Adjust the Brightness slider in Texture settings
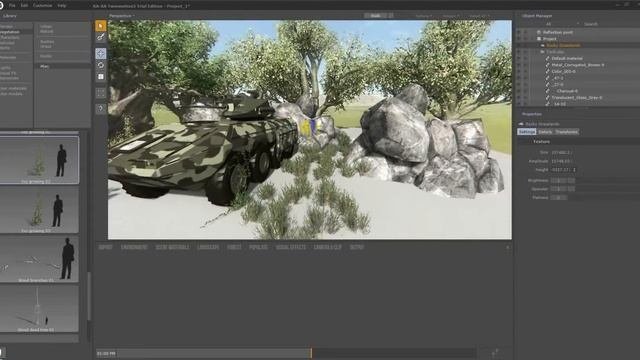This screenshot has width=640, height=360. point(563,180)
